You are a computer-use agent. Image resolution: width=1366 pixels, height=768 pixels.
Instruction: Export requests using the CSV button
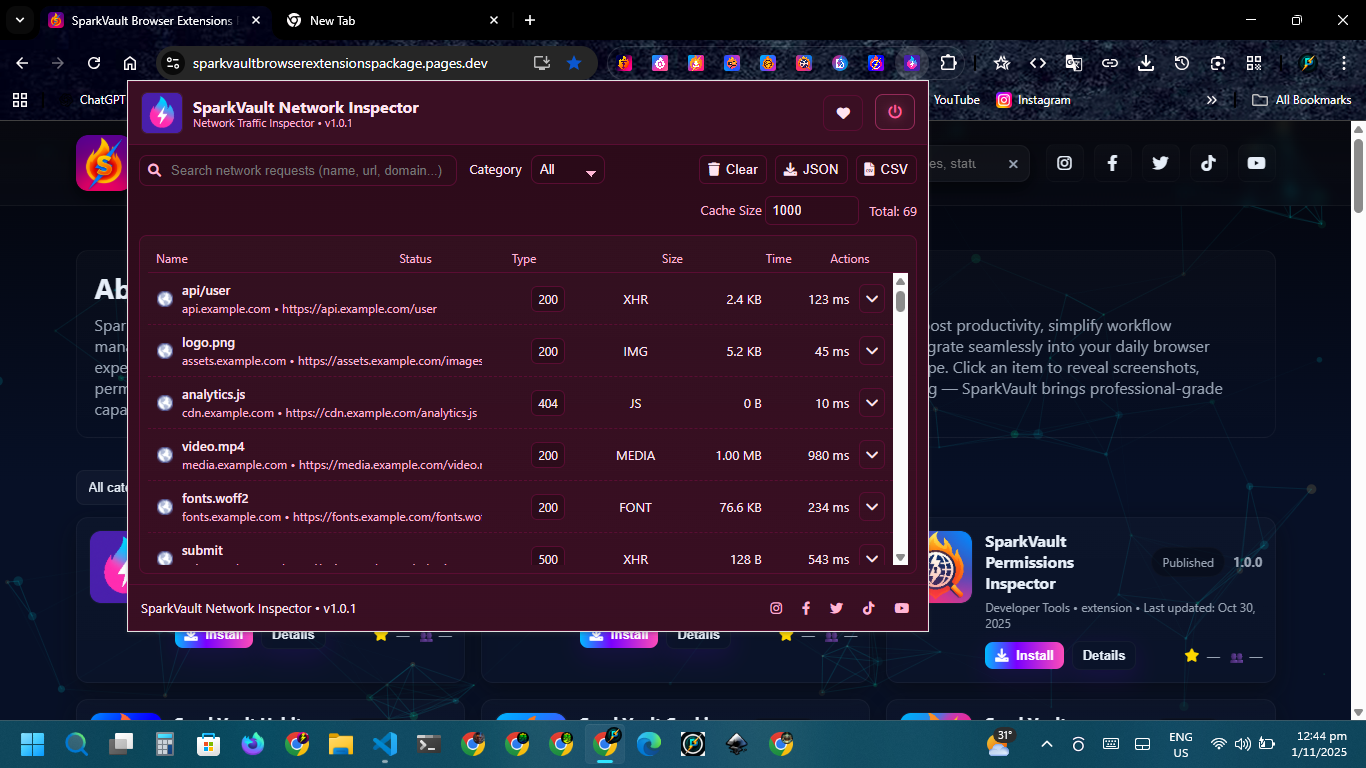[883, 170]
